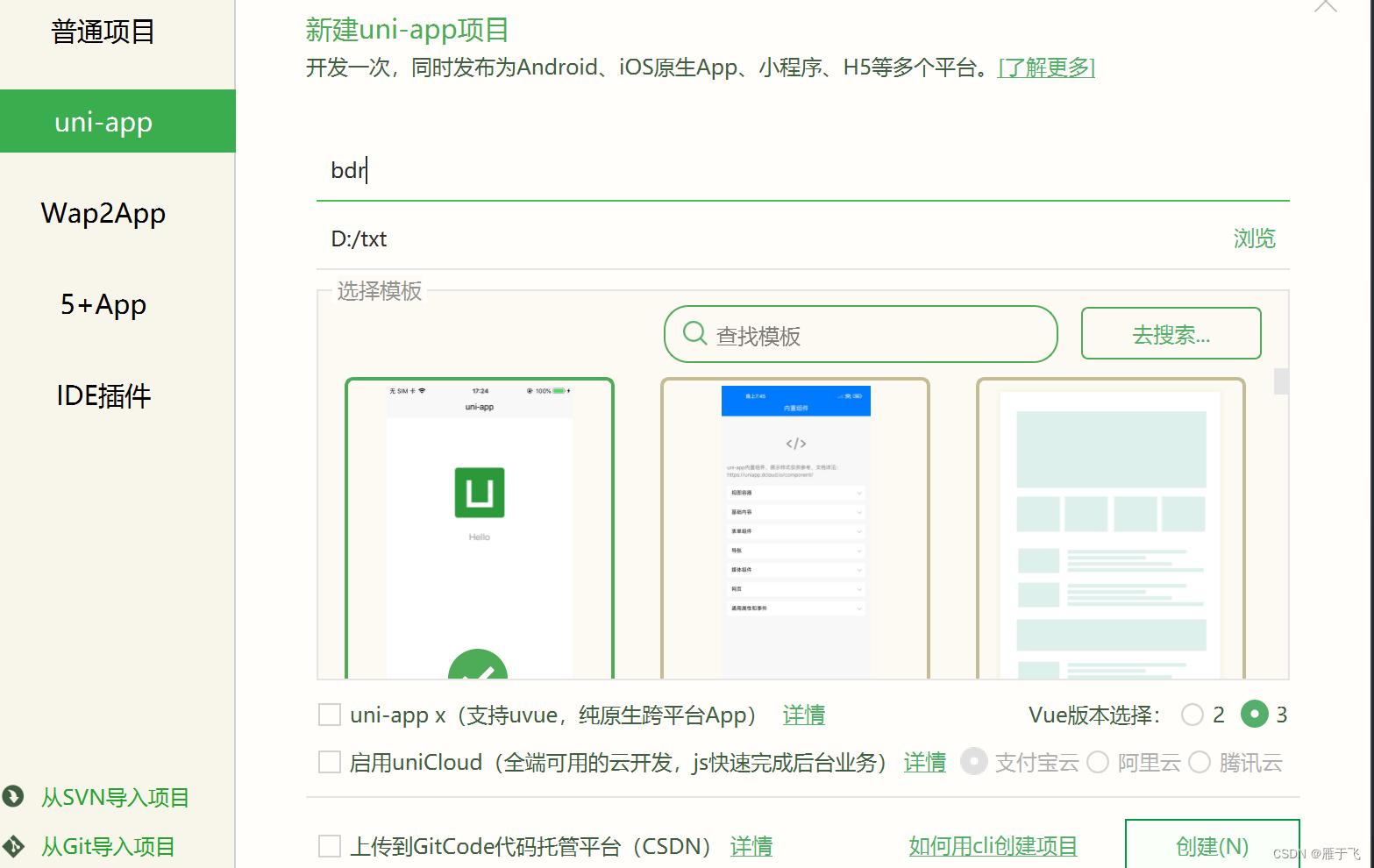Click the template list scrollbar
The image size is (1374, 868).
pos(1281,381)
